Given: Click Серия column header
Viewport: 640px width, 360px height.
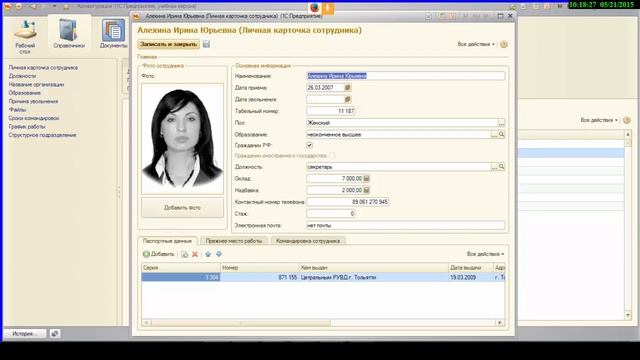Looking at the screenshot, I should coord(181,268).
